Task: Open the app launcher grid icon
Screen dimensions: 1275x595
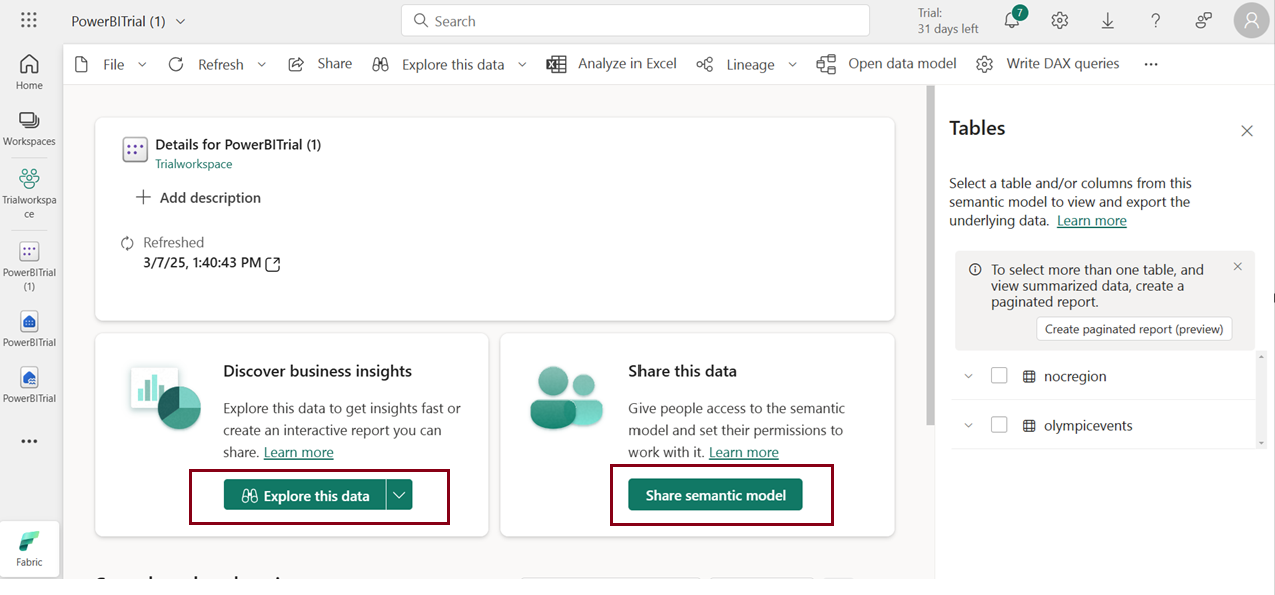Action: [x=29, y=21]
